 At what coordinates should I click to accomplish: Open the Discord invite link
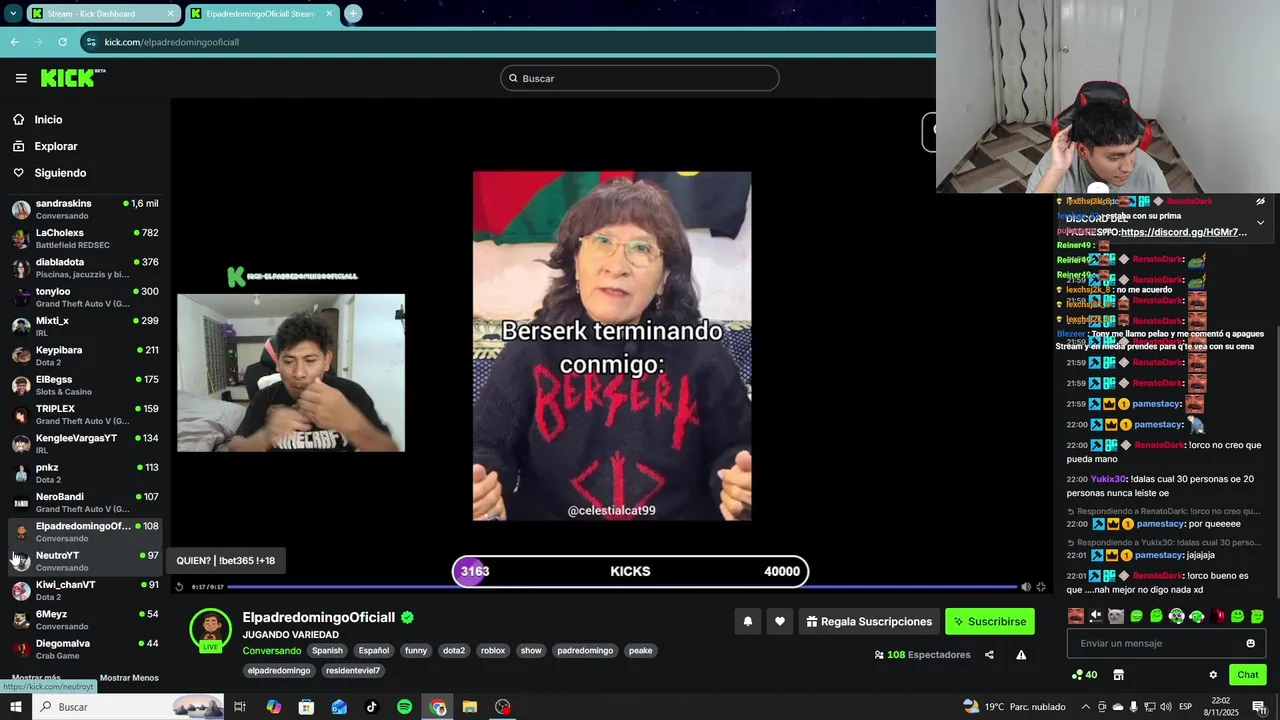click(x=1184, y=232)
